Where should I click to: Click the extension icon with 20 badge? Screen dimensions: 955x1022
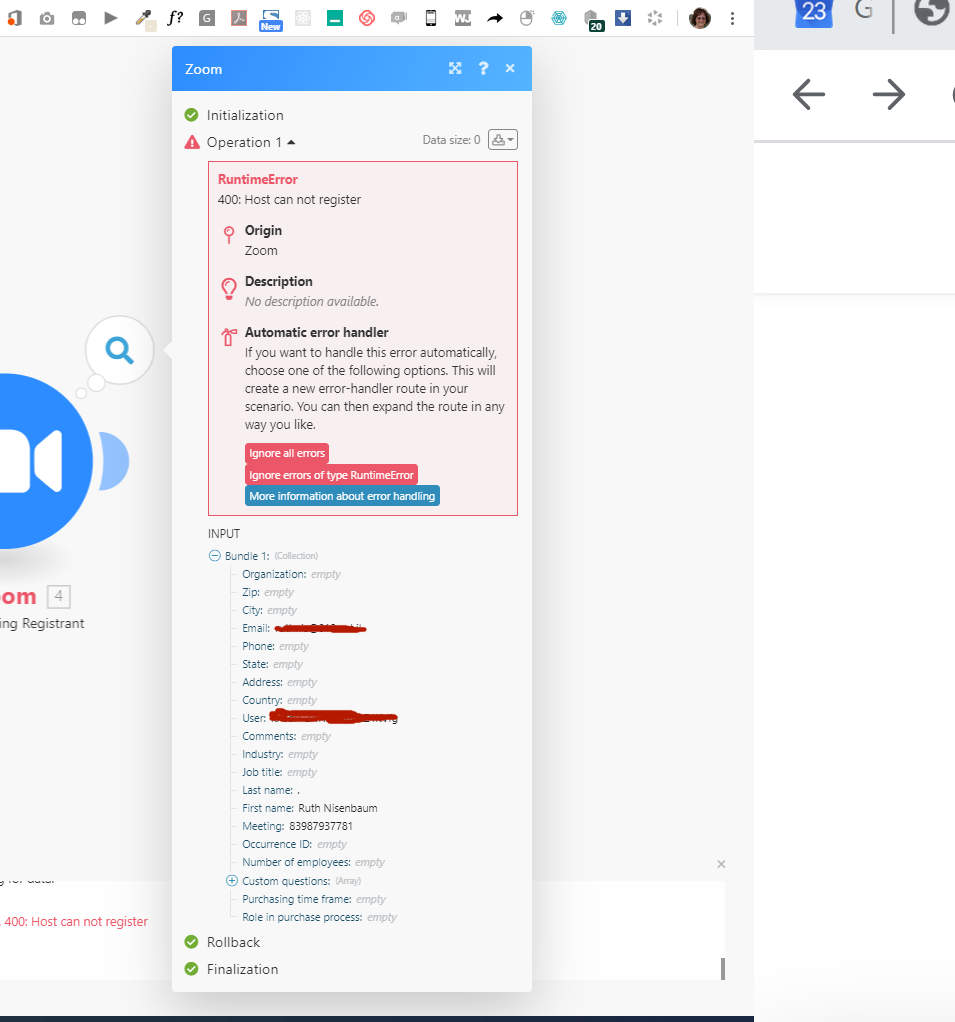593,20
